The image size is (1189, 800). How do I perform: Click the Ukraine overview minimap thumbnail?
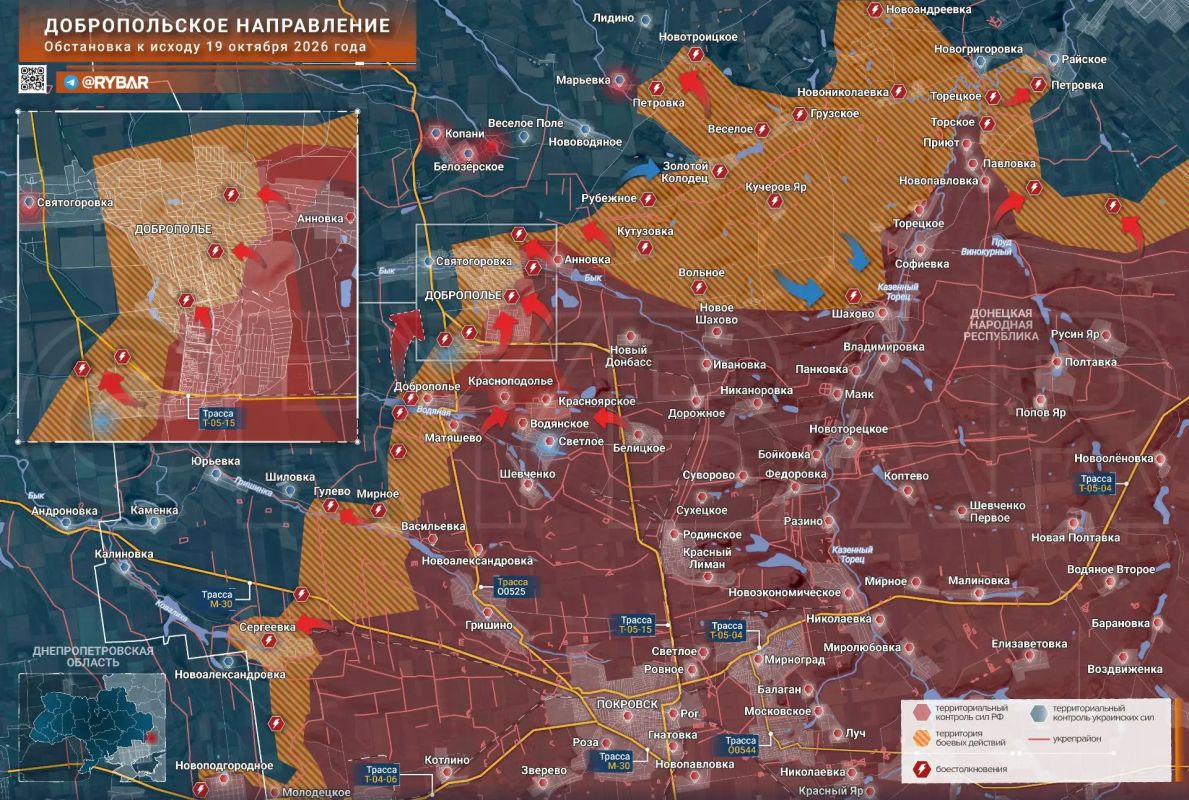point(93,728)
